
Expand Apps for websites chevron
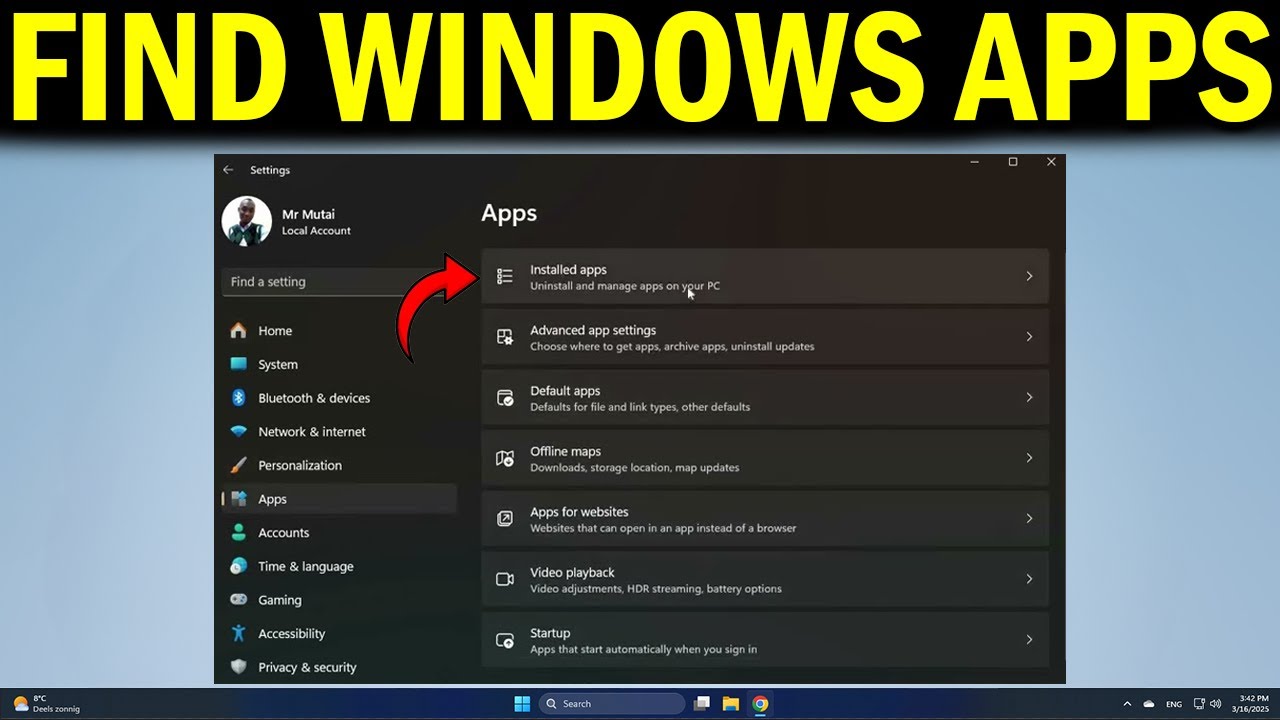1029,518
